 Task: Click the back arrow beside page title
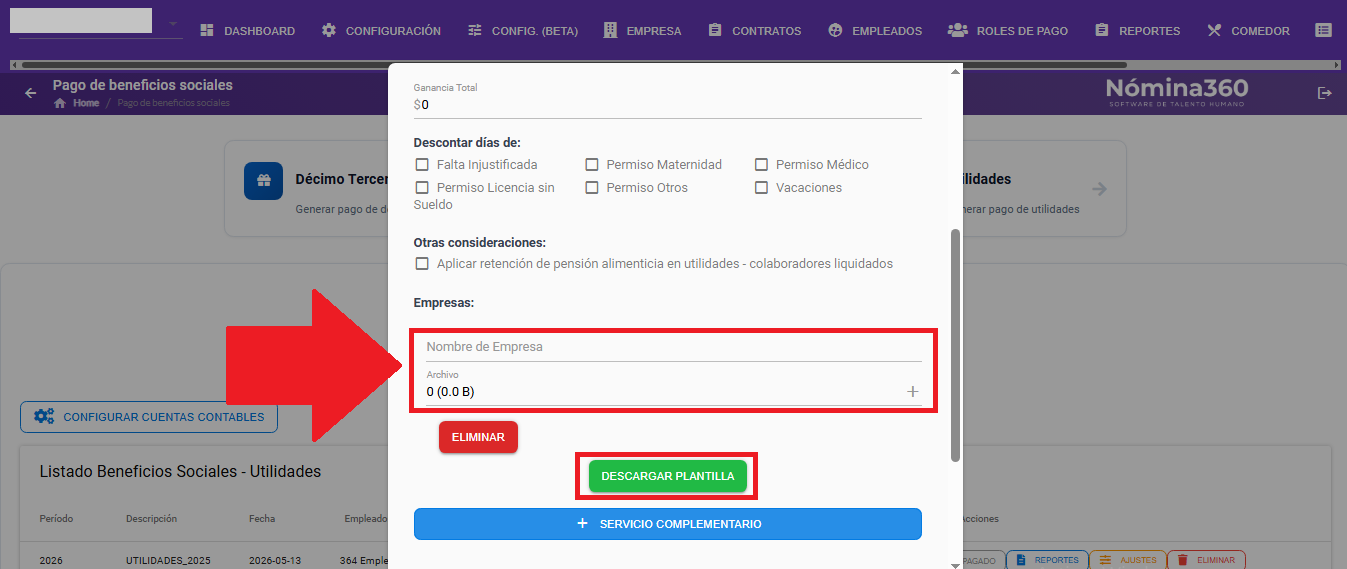30,93
